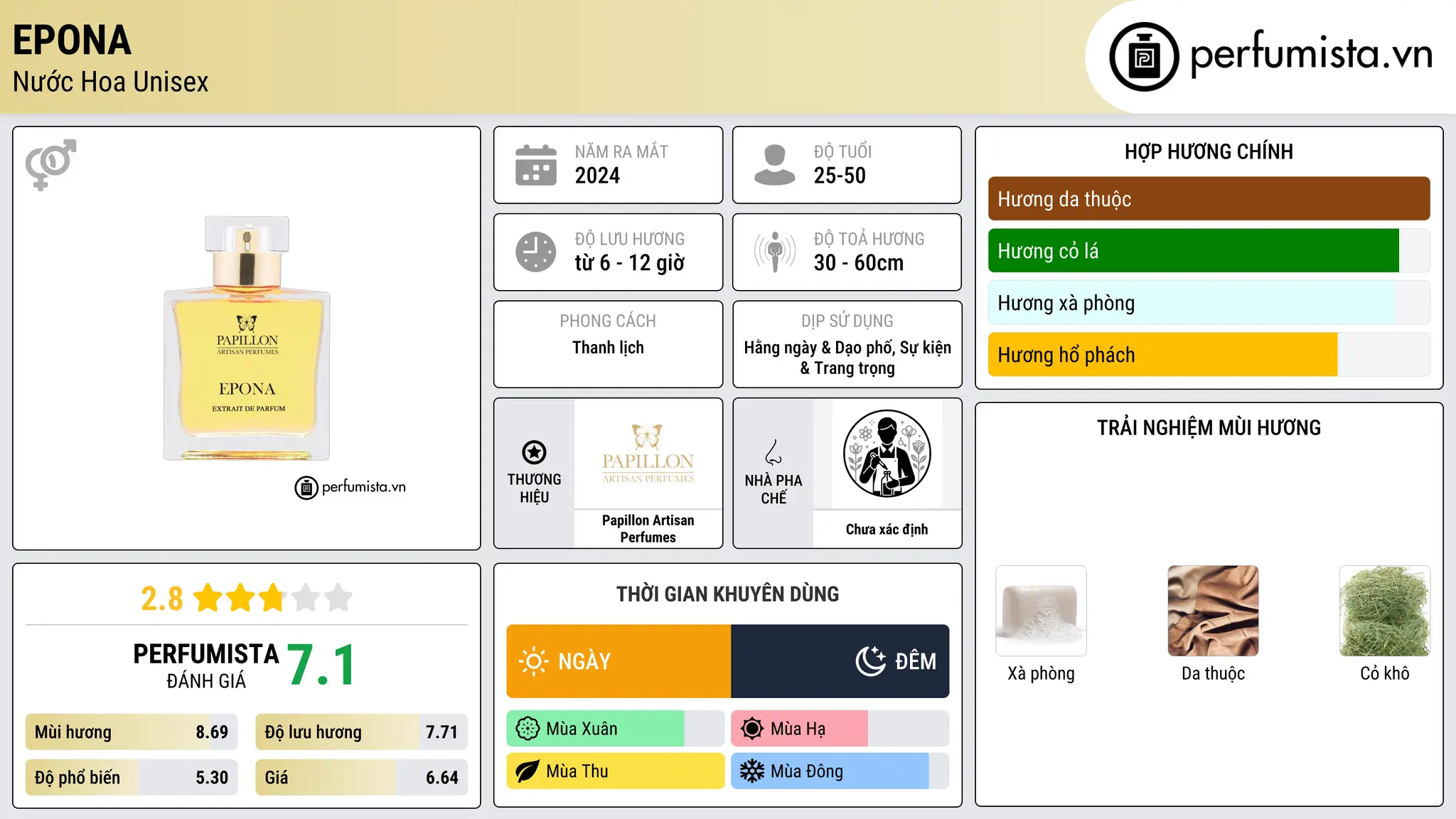Click the launch year value 2024

pyautogui.click(x=597, y=176)
